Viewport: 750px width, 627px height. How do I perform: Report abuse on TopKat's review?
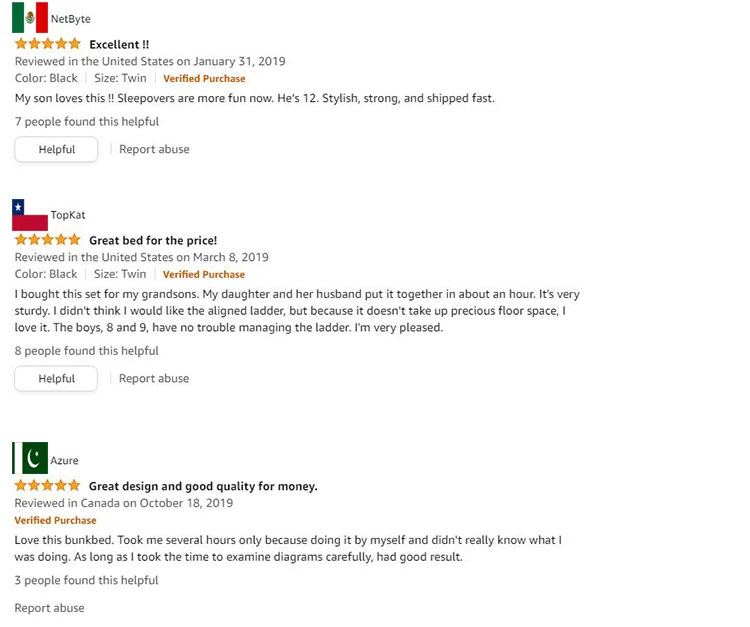click(154, 378)
